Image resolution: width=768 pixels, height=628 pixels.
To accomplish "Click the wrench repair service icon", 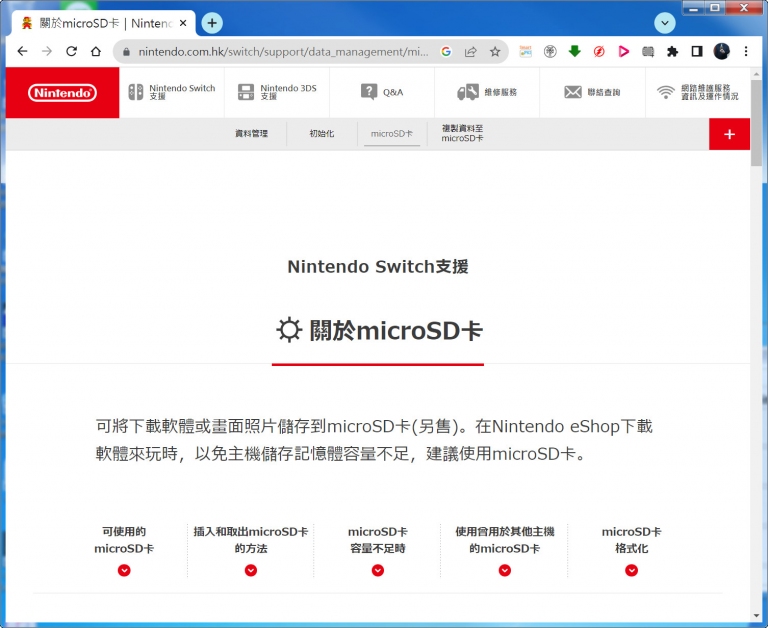I will point(468,92).
